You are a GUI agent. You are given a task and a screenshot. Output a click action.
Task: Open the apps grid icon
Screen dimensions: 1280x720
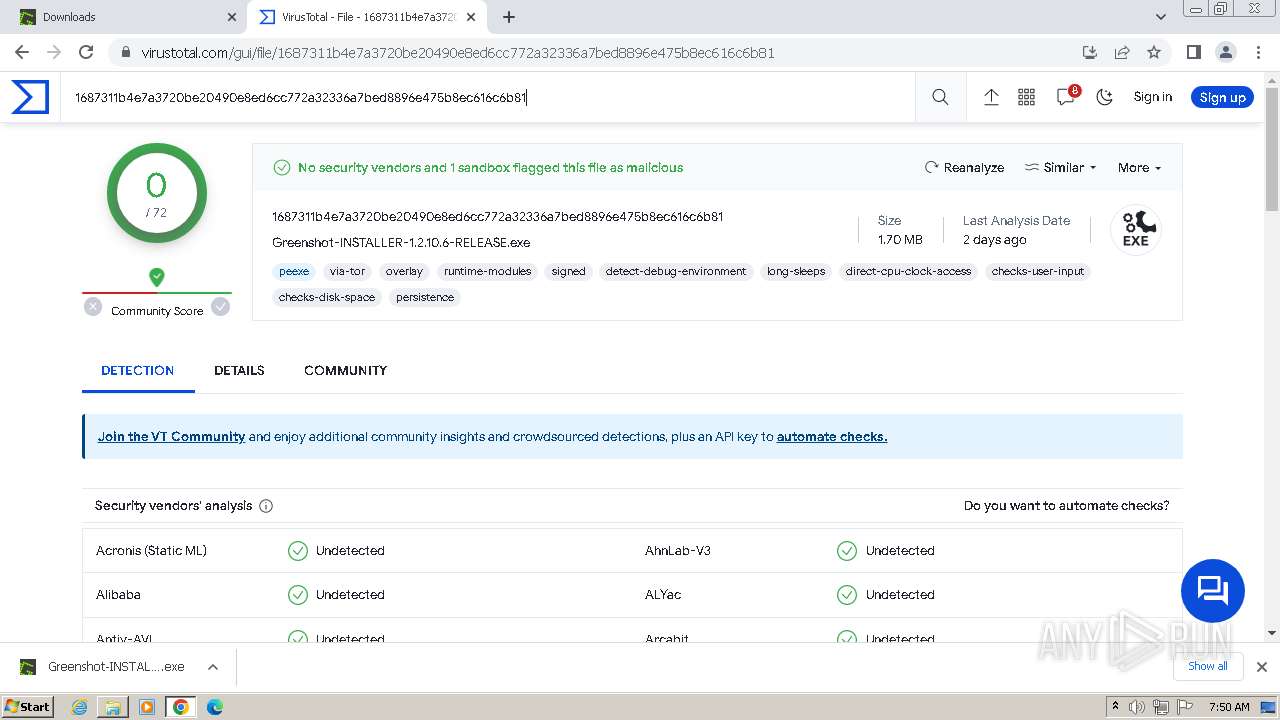point(1026,97)
